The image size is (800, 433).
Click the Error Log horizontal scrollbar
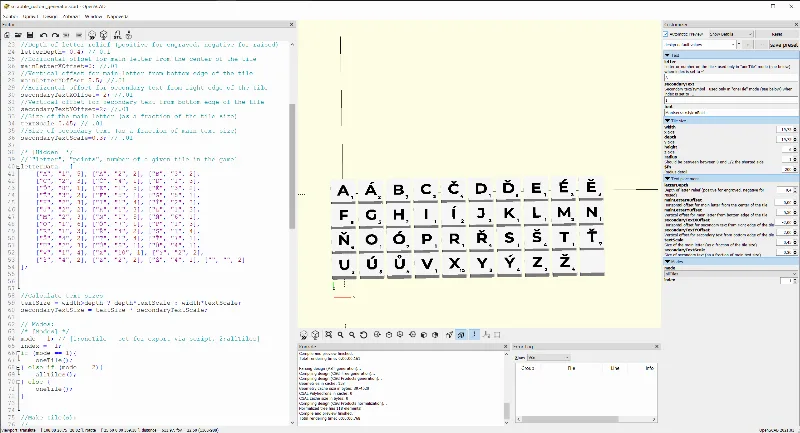point(571,419)
